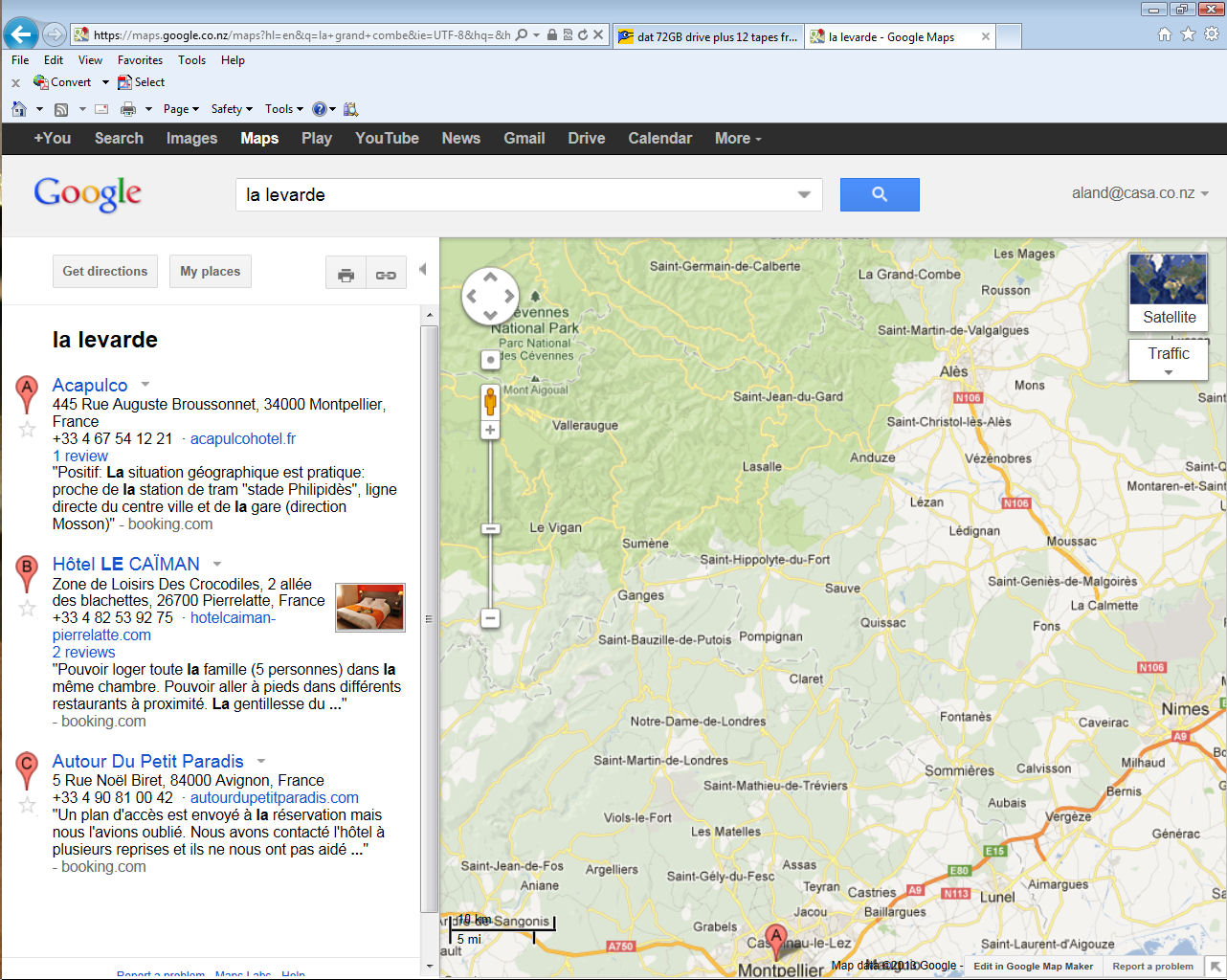Click the Research icon in command bar
This screenshot has height=980, width=1227.
(x=350, y=109)
